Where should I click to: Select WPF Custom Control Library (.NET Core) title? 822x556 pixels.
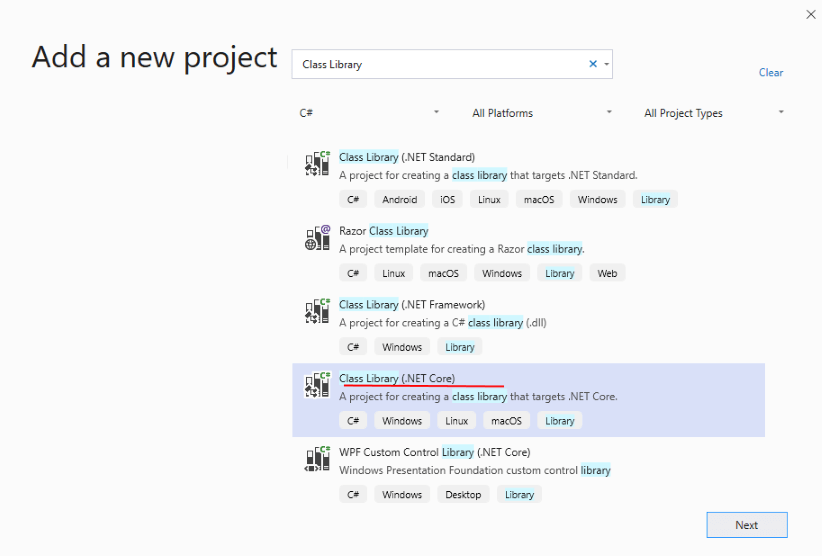tap(435, 452)
